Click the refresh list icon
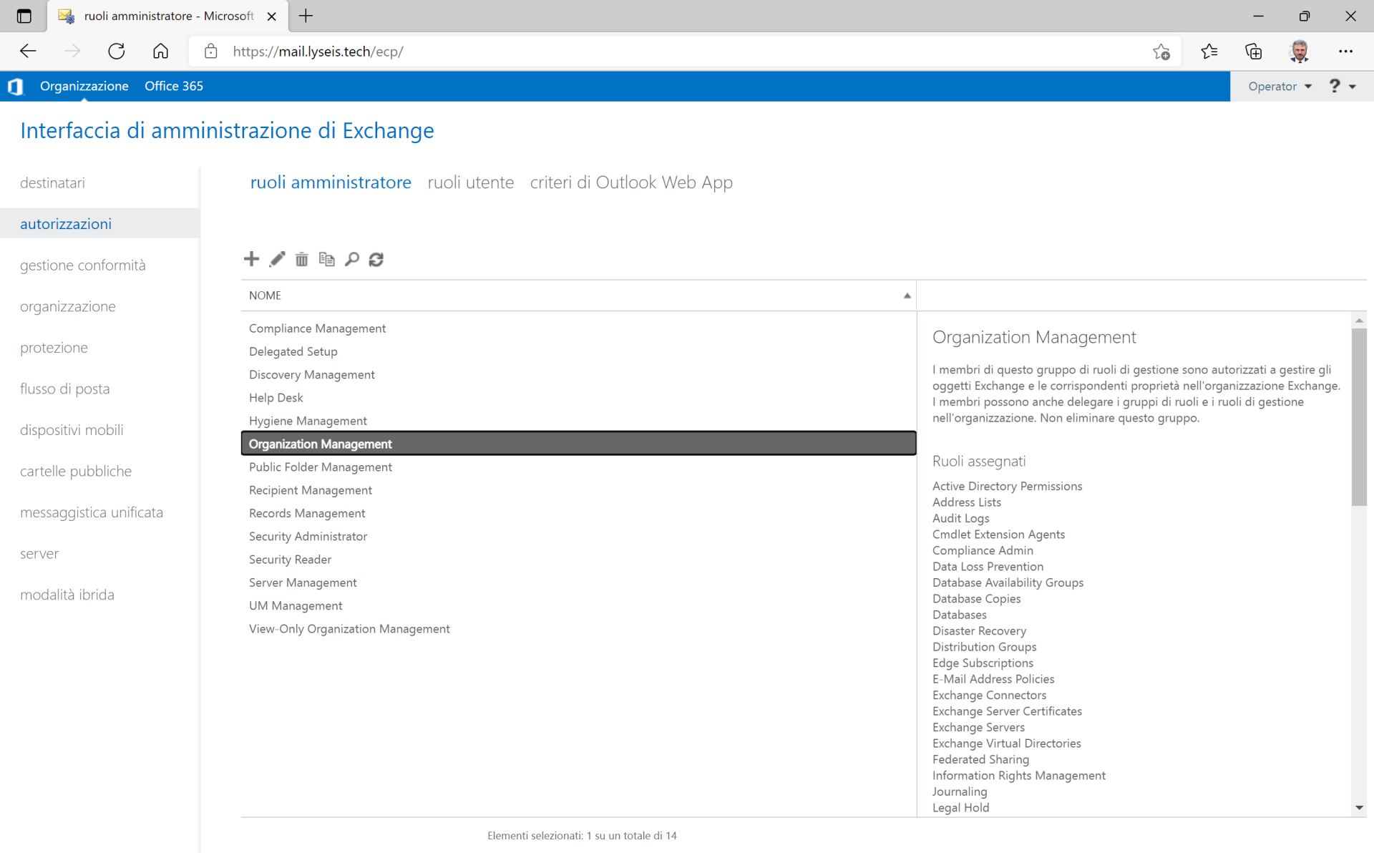This screenshot has width=1374, height=868. 376,259
